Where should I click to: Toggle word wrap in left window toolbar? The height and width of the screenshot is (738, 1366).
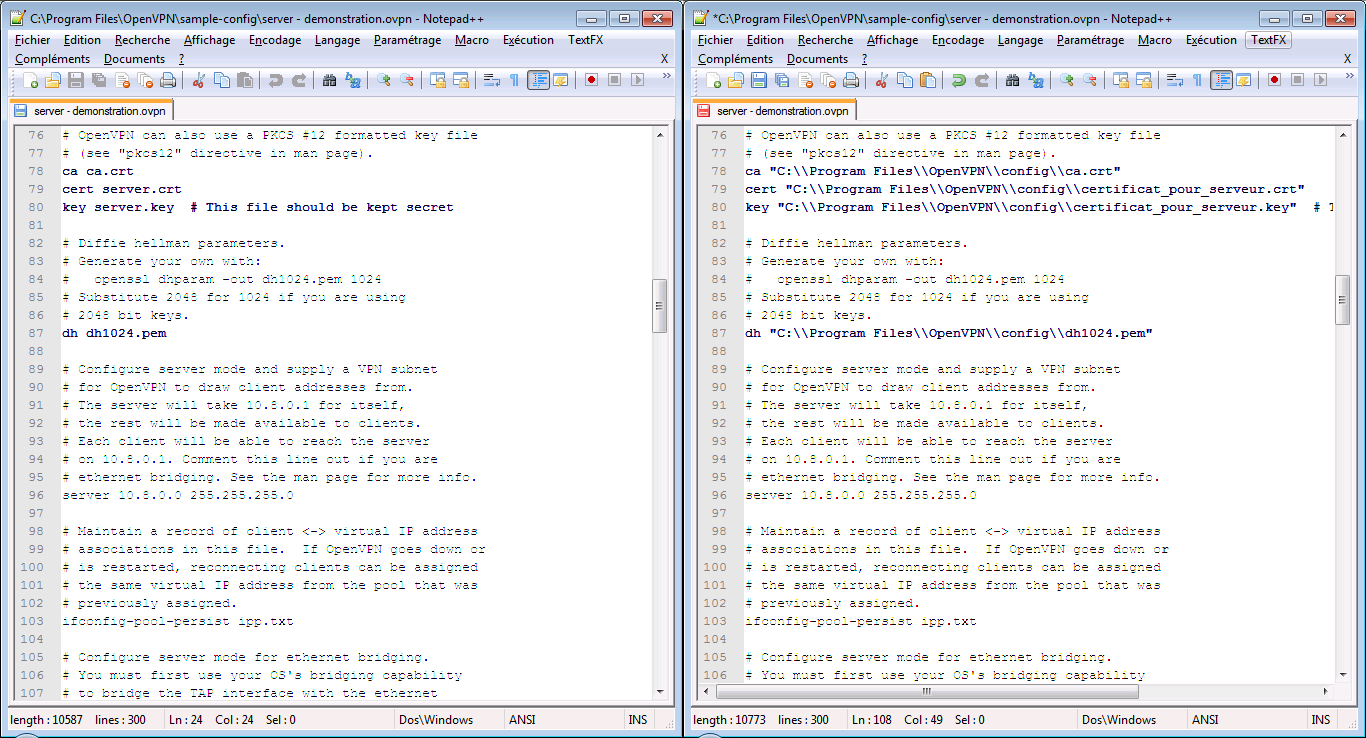(491, 80)
